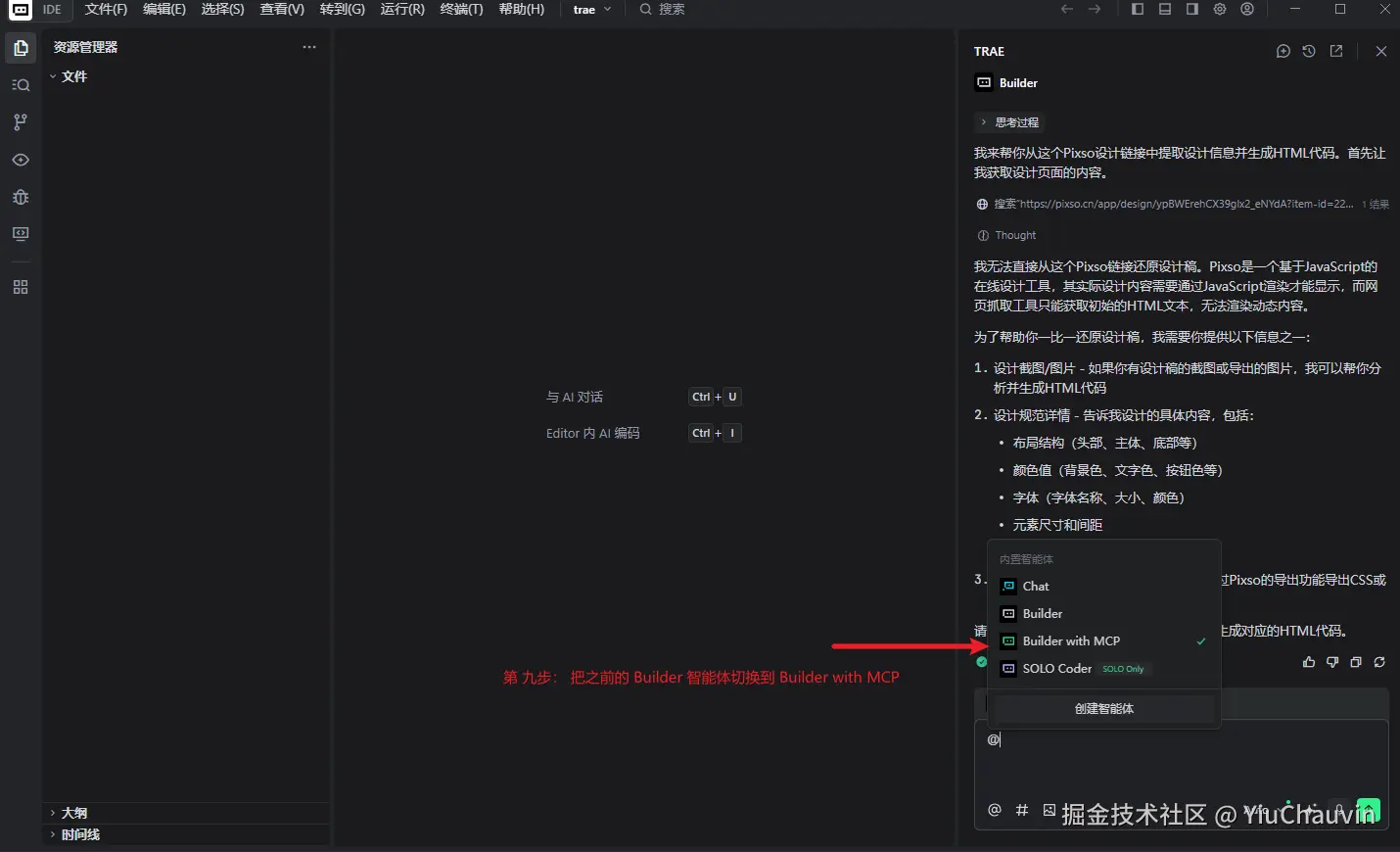Pop out the TRAE panel to a new window

(1336, 51)
